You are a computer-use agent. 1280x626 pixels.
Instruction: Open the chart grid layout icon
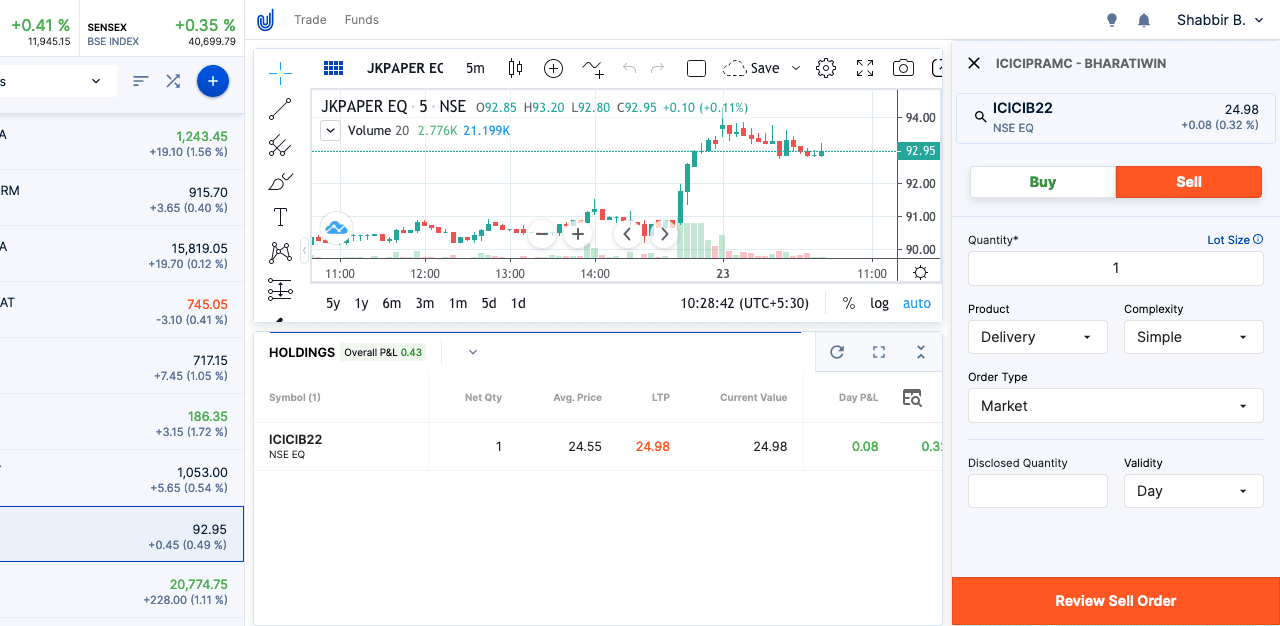(334, 68)
